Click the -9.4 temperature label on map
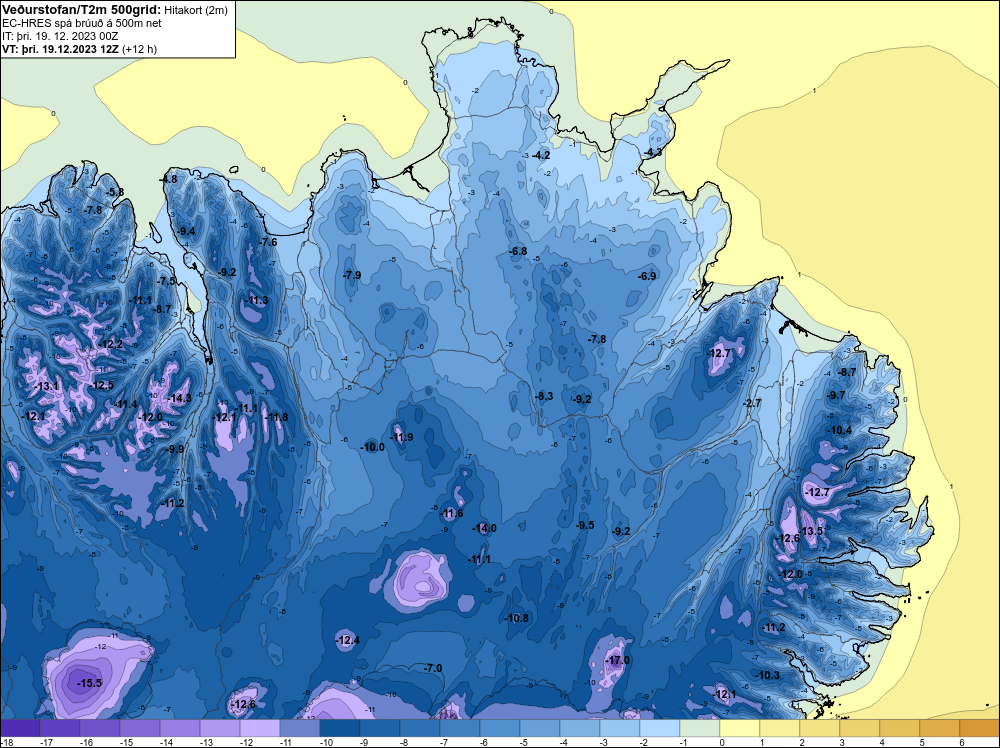 186,231
